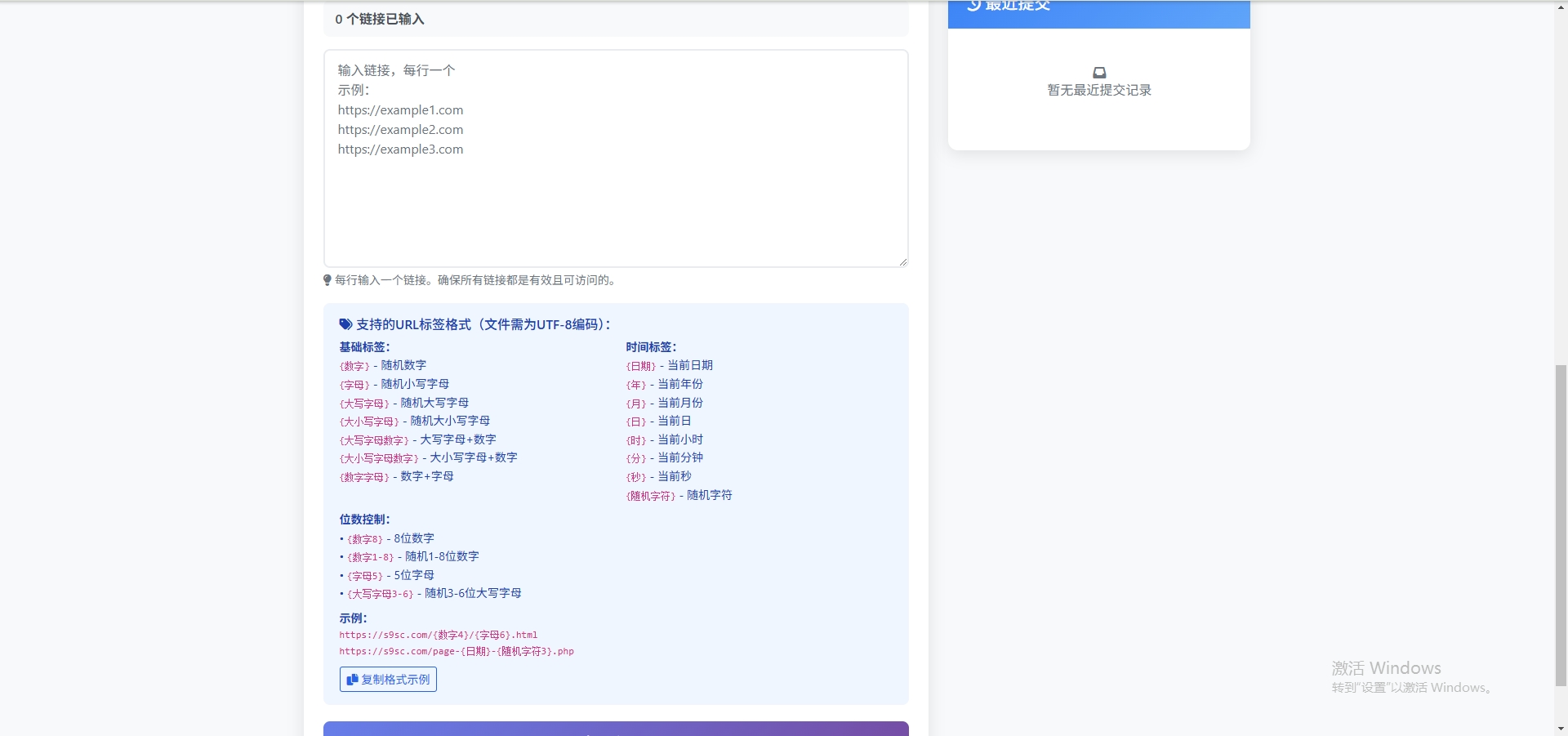This screenshot has width=1568, height=736.
Task: Click the {随机字符} random character tag
Action: click(651, 496)
